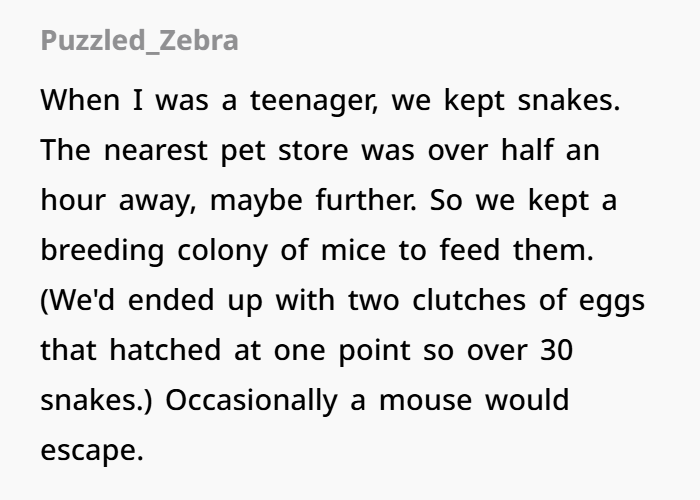
Task: Click on the word "eggs"
Action: click(x=612, y=302)
